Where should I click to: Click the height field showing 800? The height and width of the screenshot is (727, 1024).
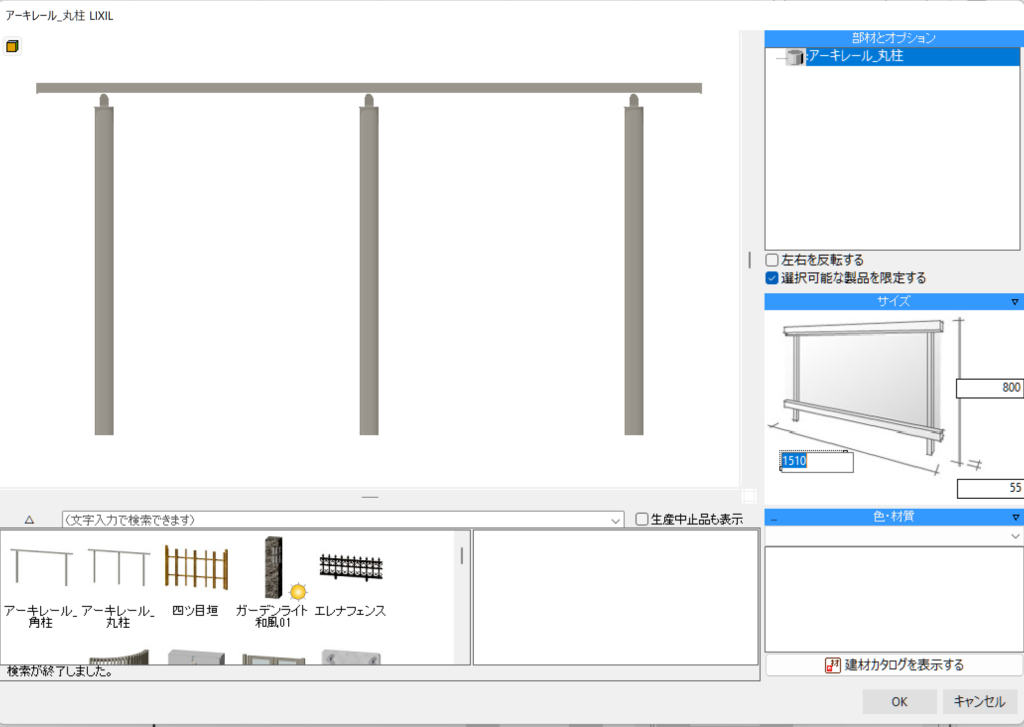click(x=989, y=389)
